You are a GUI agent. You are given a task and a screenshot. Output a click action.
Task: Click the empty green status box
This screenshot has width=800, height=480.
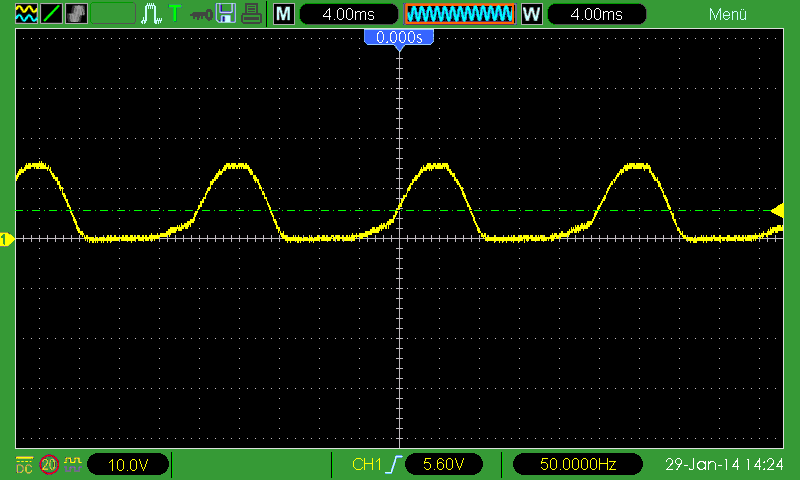tap(113, 14)
